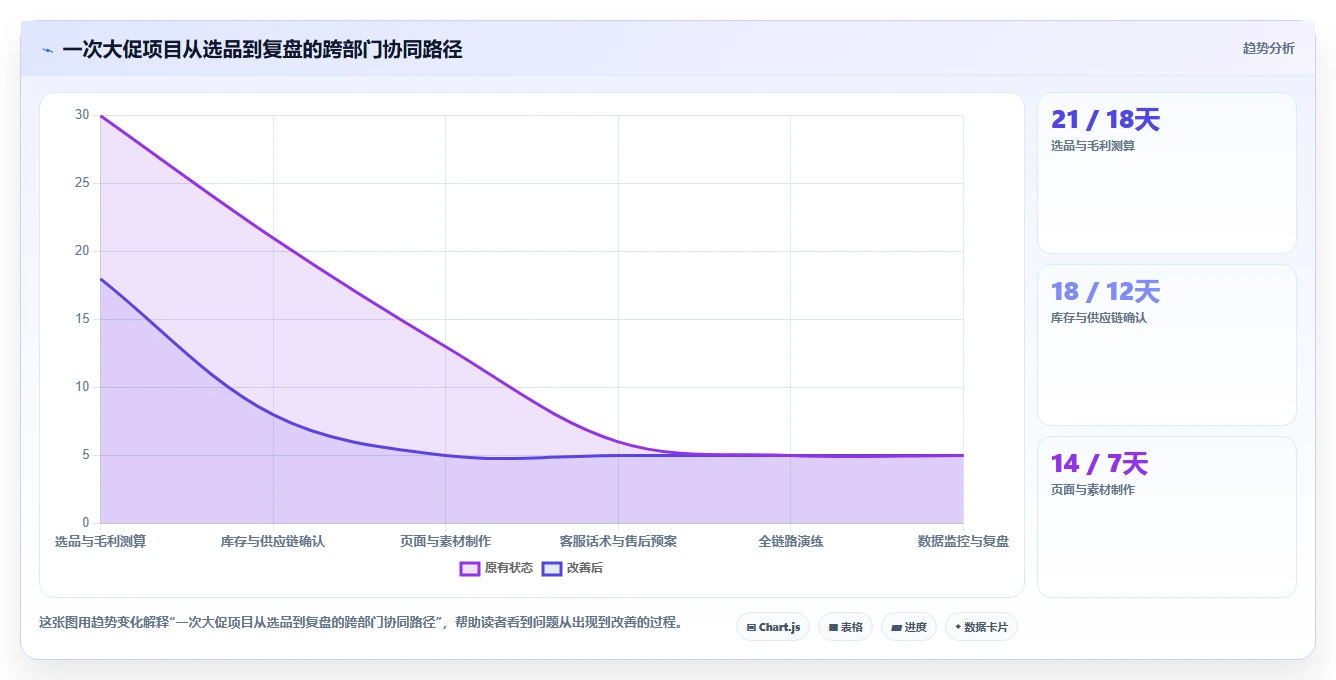Click the 表格 tag button
Viewport: 1336px width, 680px height.
(845, 627)
